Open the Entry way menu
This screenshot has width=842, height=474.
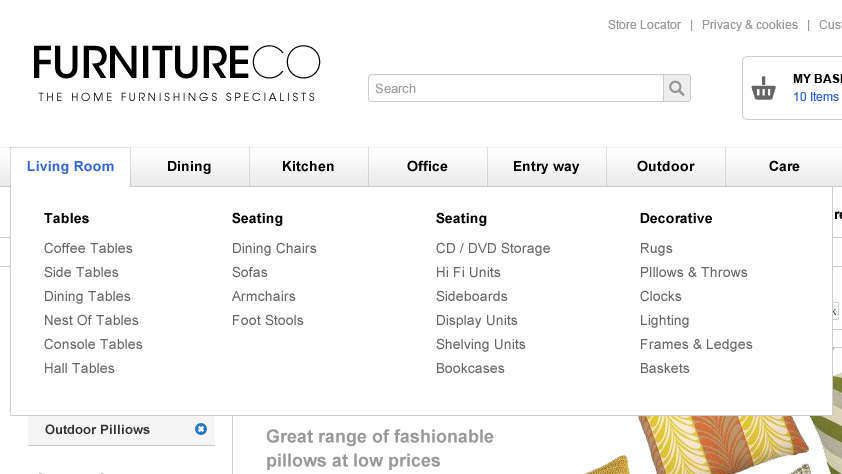[x=546, y=166]
